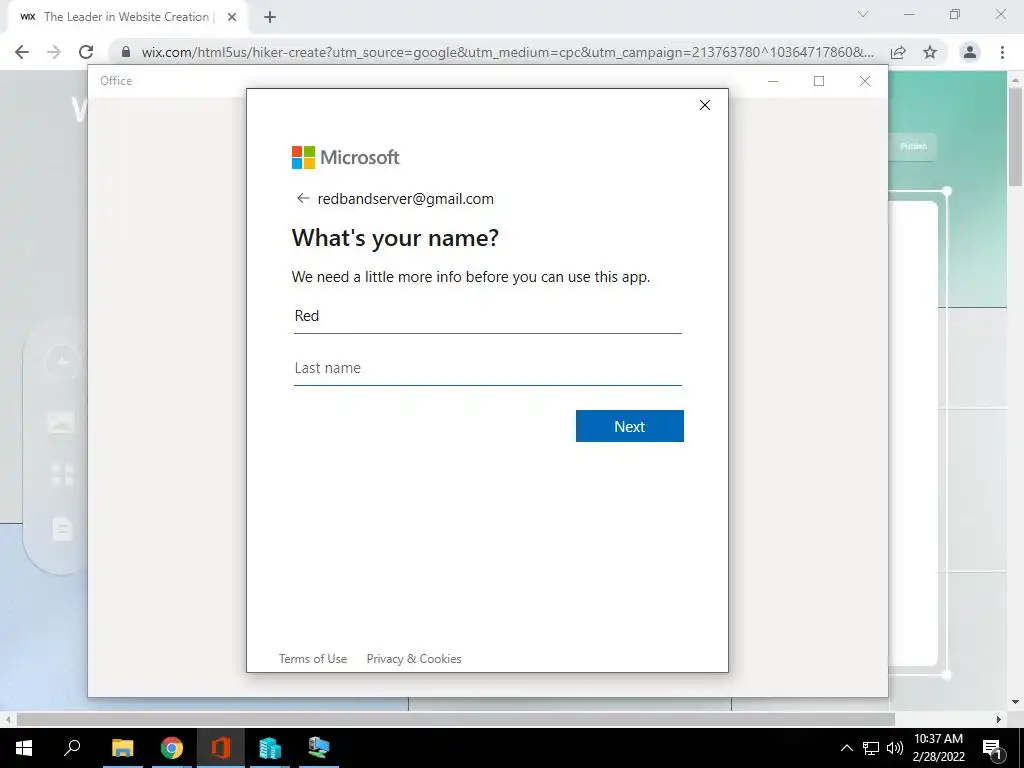Viewport: 1024px width, 768px height.
Task: Click the volume speaker tray icon
Action: 895,748
